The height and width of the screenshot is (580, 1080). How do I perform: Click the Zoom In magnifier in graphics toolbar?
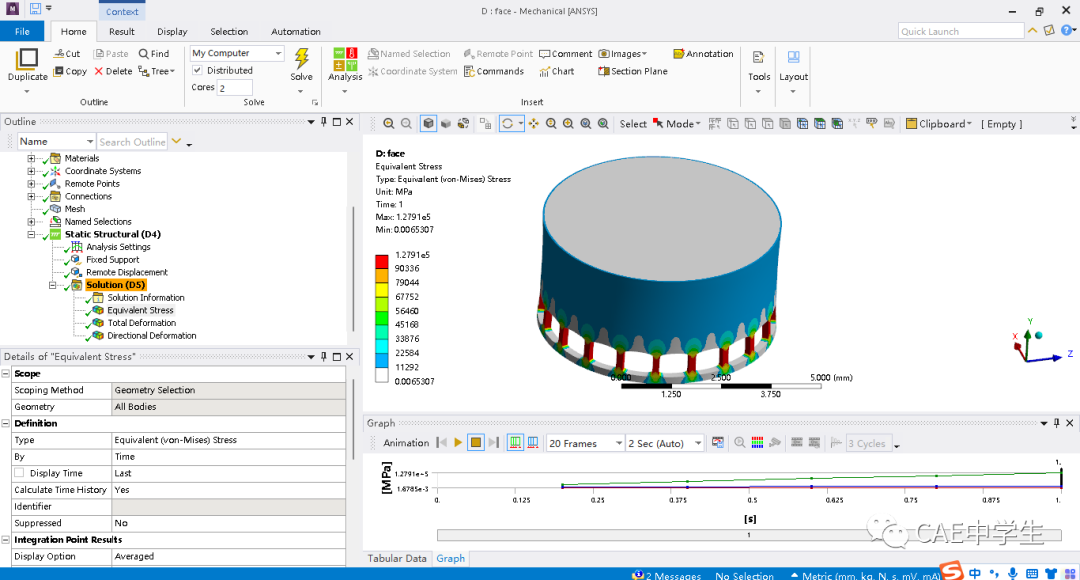(x=388, y=124)
